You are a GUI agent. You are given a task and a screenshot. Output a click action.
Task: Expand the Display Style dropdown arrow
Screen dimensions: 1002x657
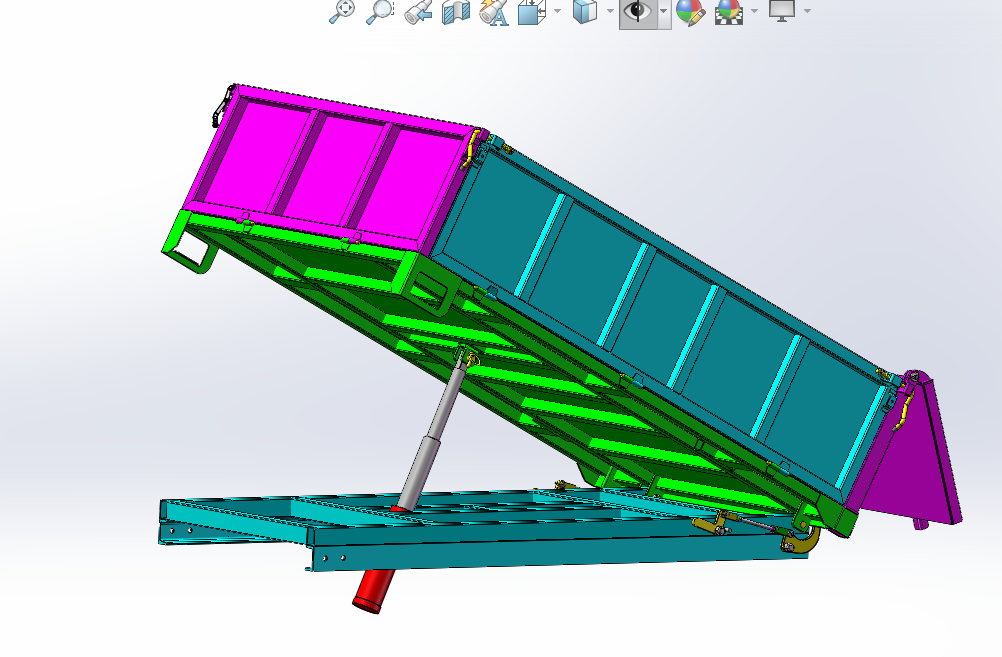pyautogui.click(x=610, y=11)
